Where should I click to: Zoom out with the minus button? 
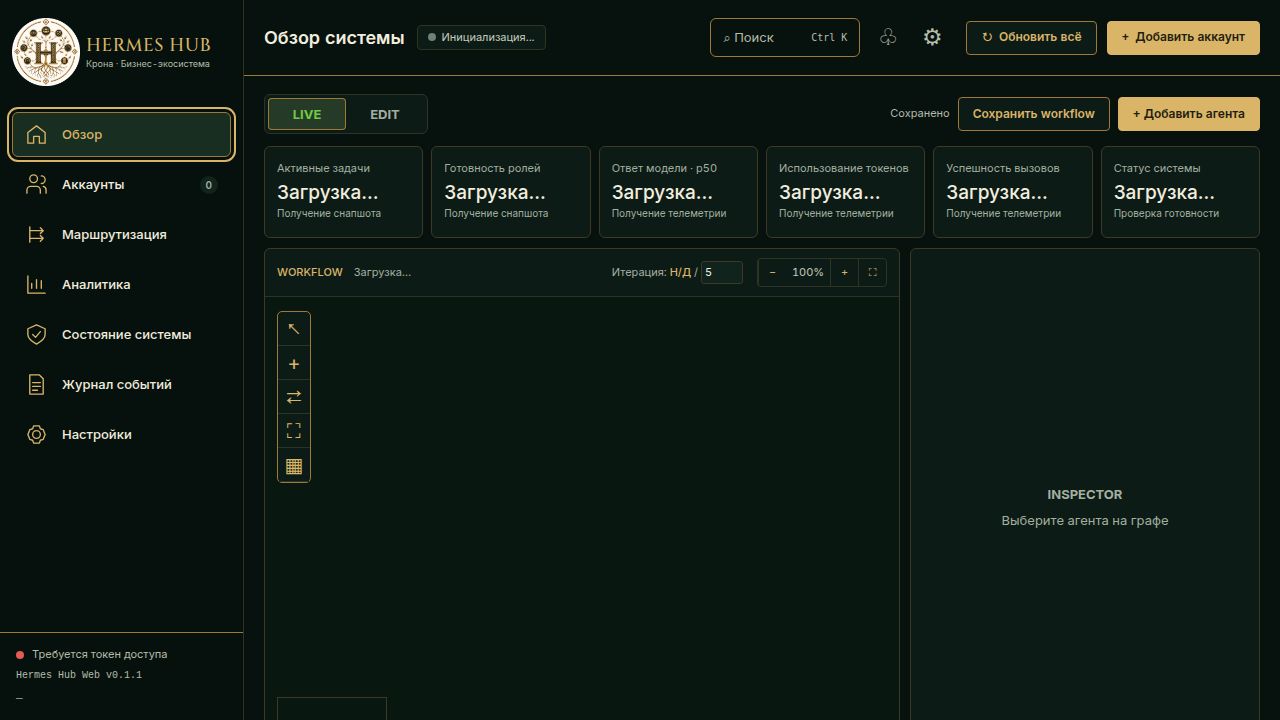pyautogui.click(x=772, y=272)
